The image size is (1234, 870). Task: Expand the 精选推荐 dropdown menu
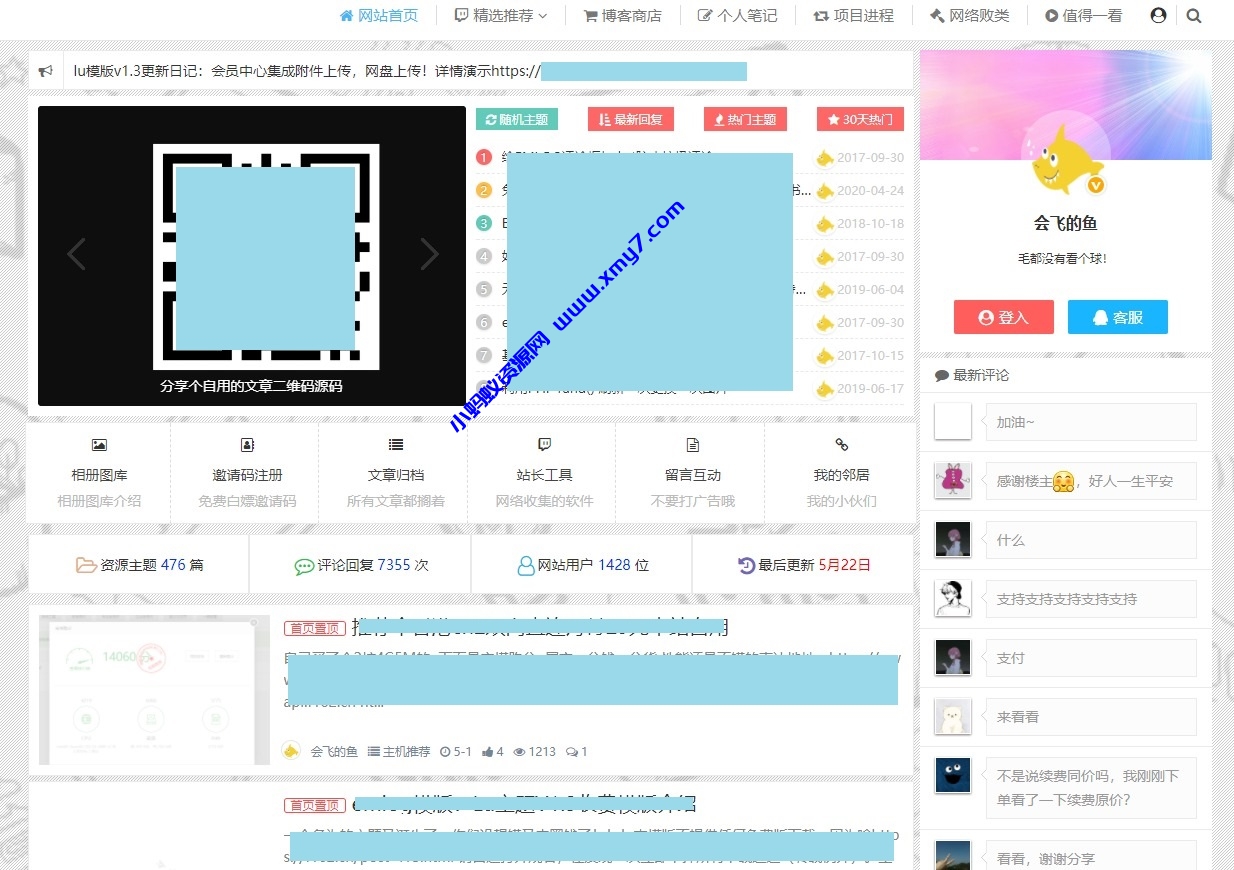tap(501, 15)
